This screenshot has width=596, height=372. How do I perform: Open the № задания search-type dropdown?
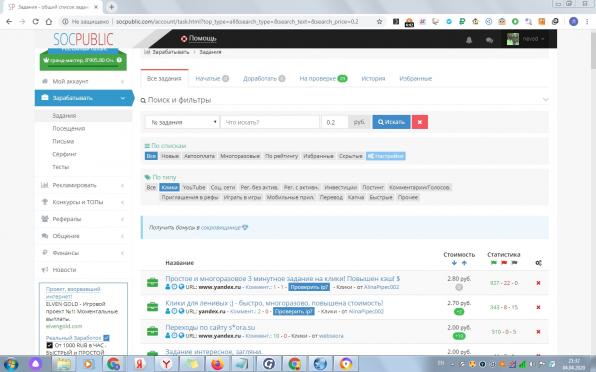[182, 122]
